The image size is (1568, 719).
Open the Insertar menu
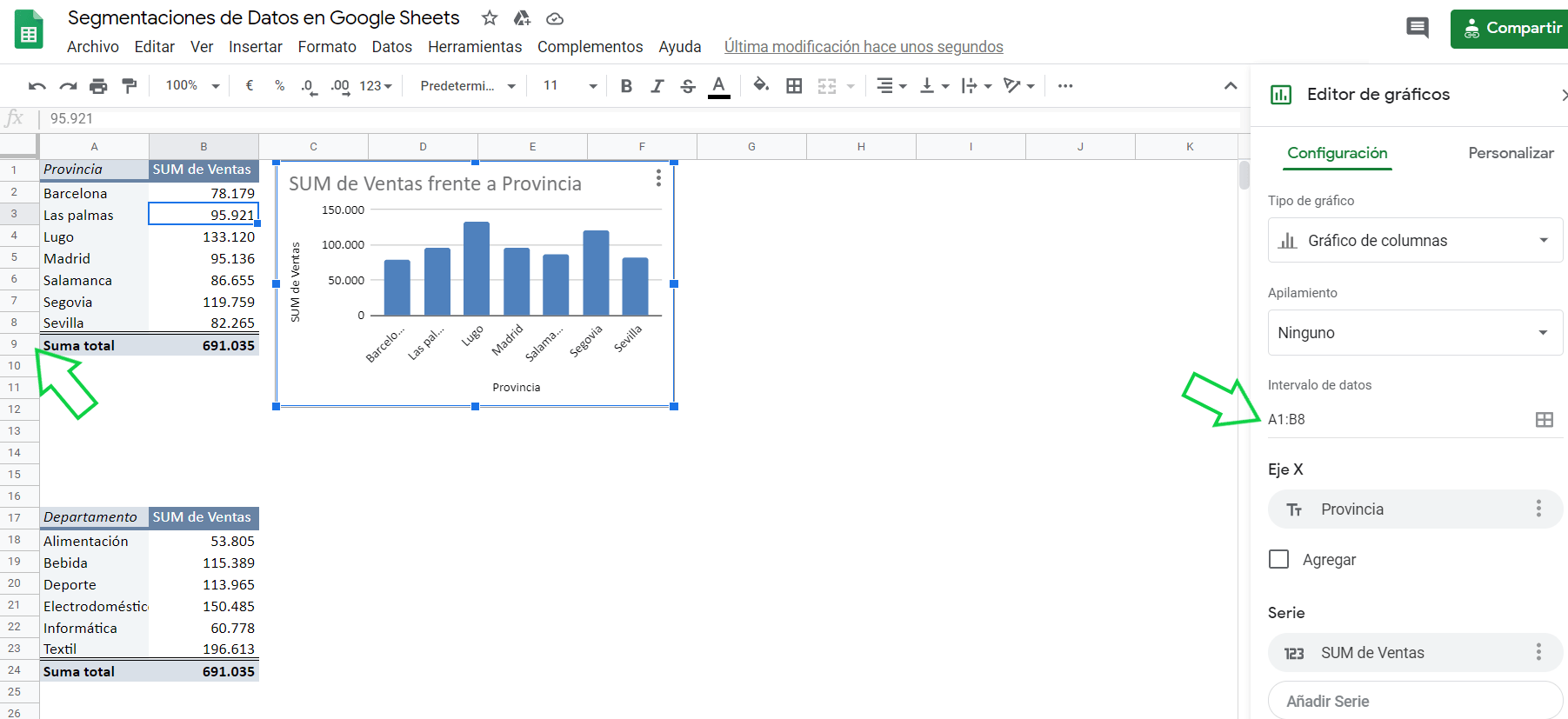tap(256, 47)
